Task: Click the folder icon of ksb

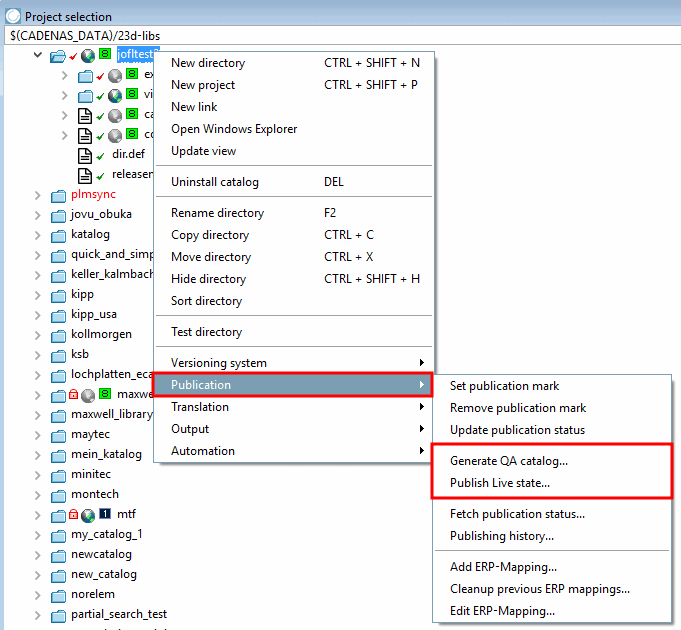Action: click(58, 356)
